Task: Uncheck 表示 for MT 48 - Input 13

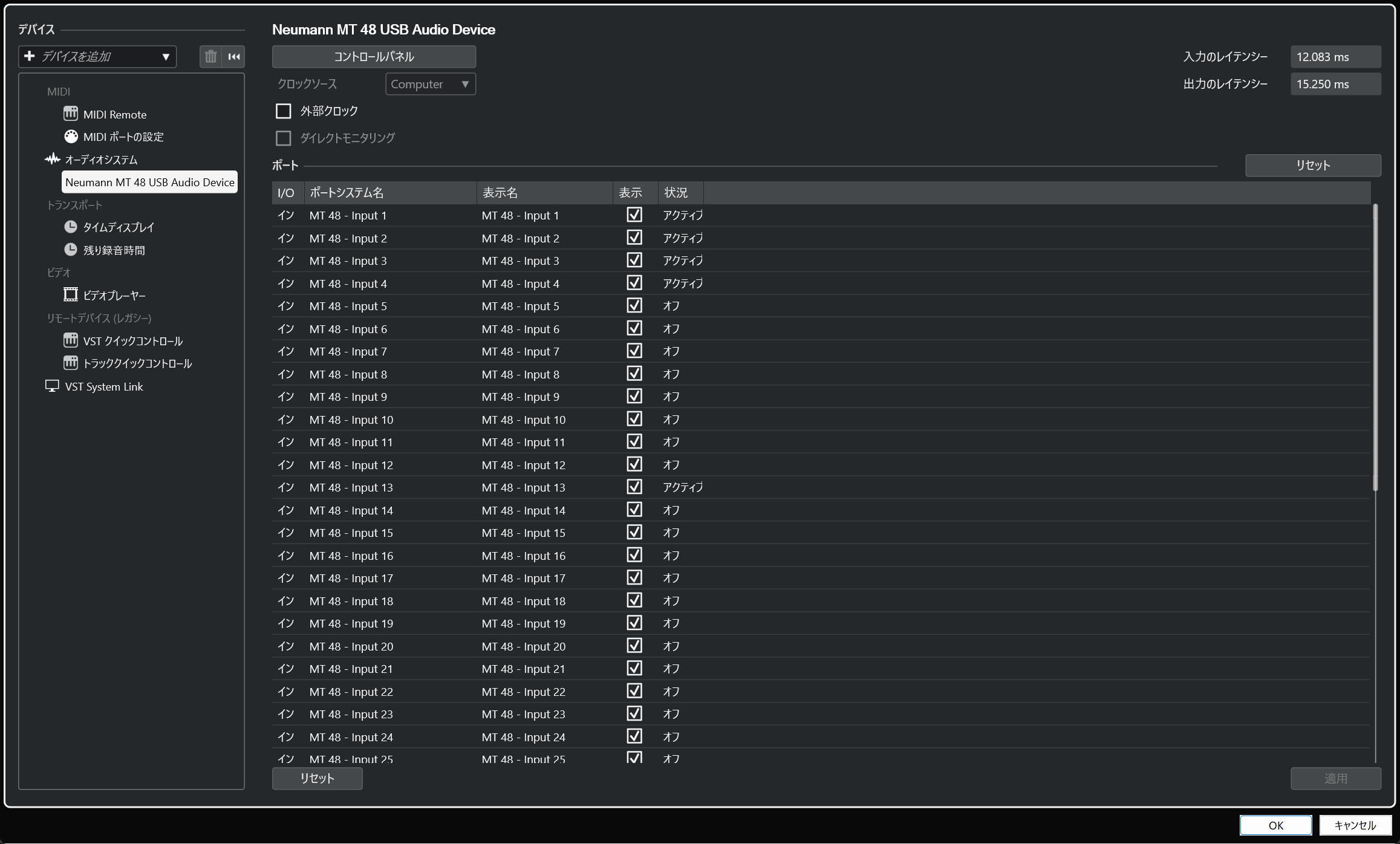Action: [634, 487]
